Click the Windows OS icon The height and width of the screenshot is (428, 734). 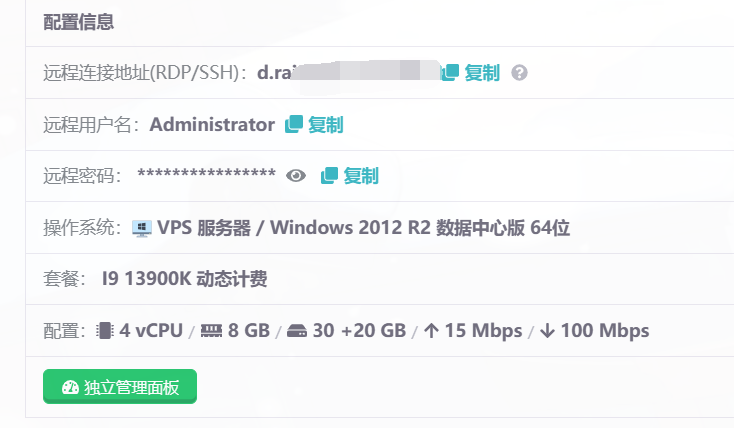tap(142, 228)
